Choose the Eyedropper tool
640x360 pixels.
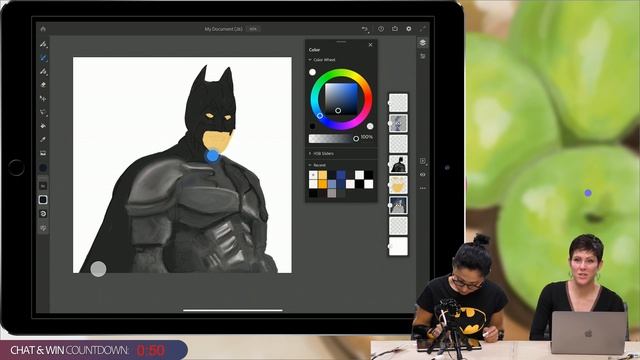[43, 140]
